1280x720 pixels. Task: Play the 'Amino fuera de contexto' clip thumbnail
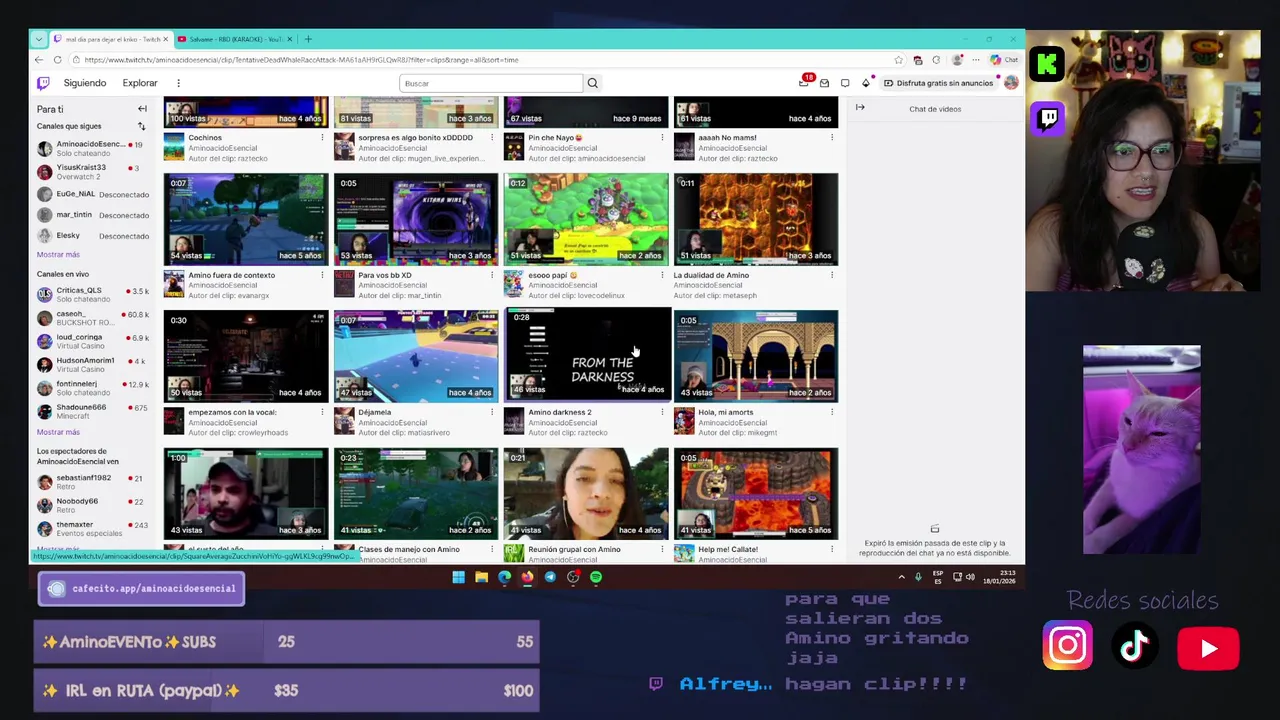[246, 219]
